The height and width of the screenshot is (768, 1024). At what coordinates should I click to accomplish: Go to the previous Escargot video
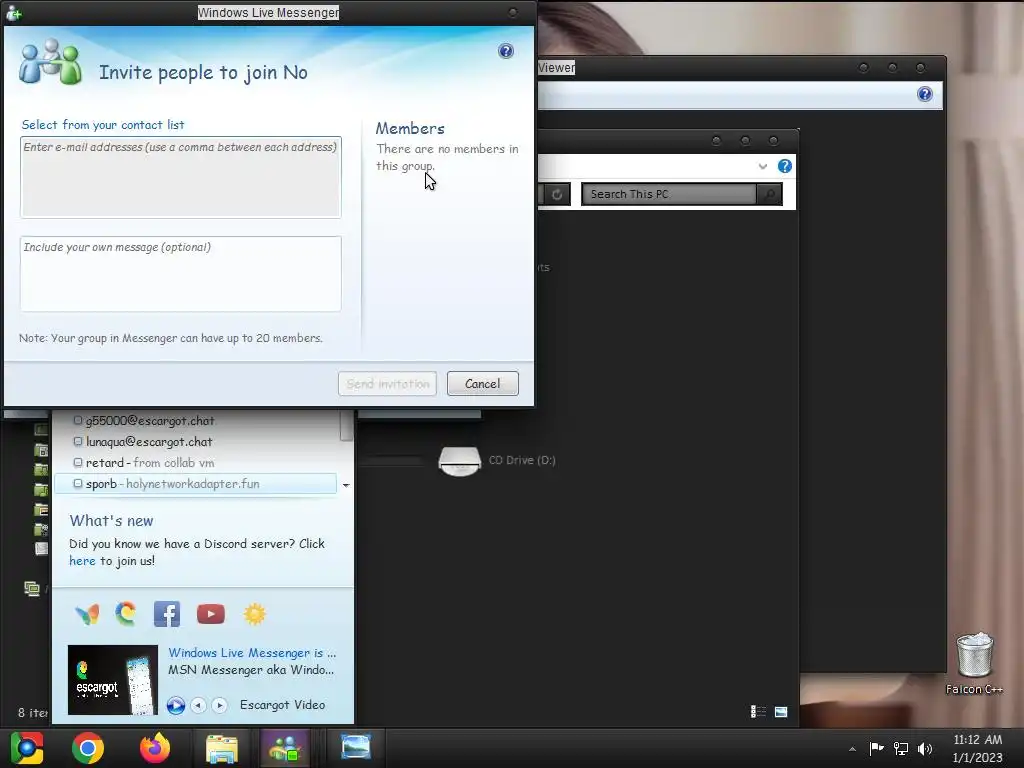[199, 705]
